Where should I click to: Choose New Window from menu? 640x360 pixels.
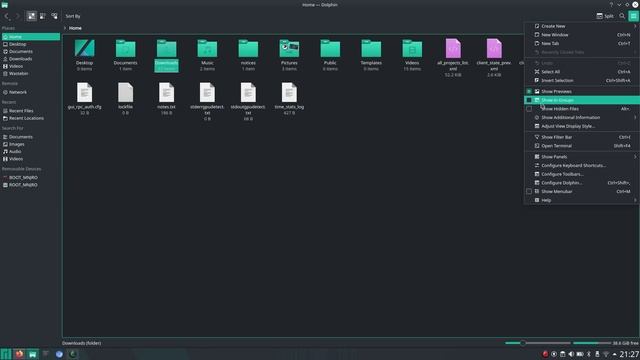[582, 35]
